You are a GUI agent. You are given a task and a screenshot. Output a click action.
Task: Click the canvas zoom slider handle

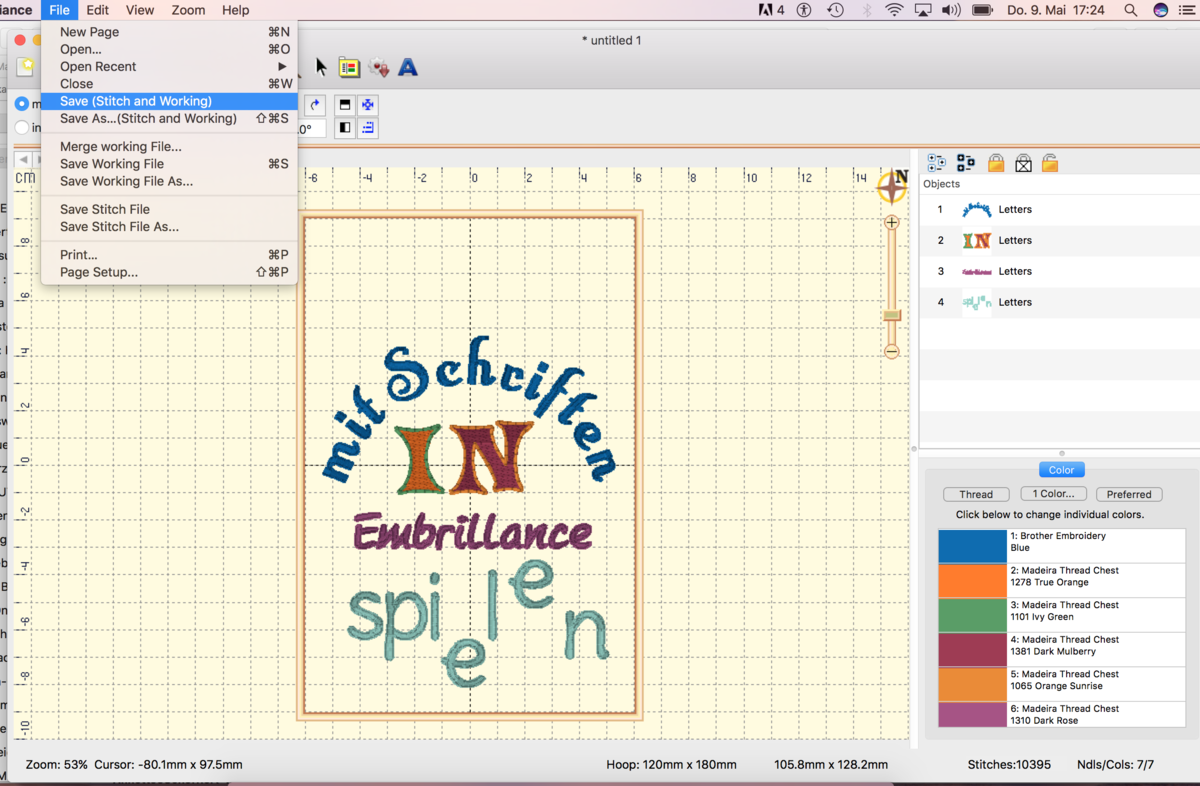pyautogui.click(x=892, y=315)
